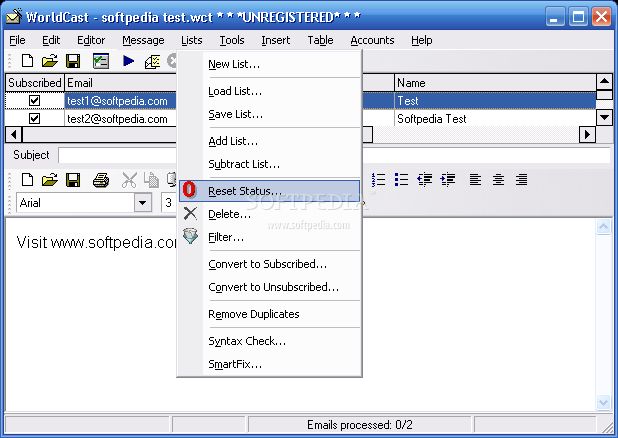
Task: Insert bulleted list icon
Action: point(401,180)
